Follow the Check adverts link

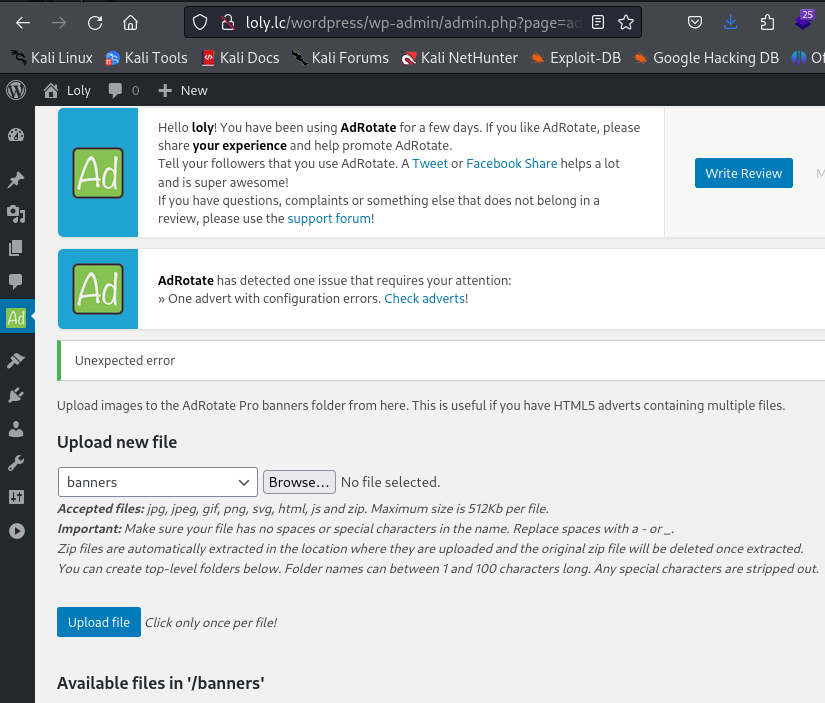click(x=424, y=298)
